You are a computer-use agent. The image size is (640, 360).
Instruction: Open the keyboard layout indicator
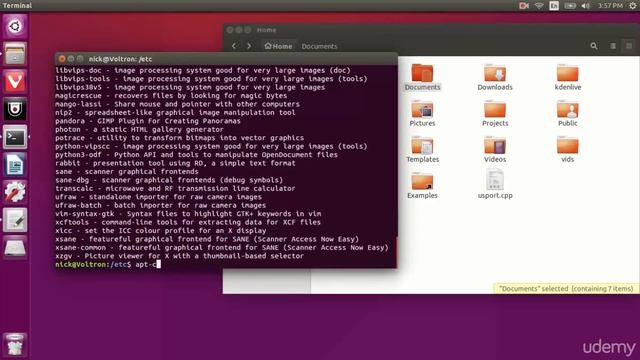click(554, 6)
